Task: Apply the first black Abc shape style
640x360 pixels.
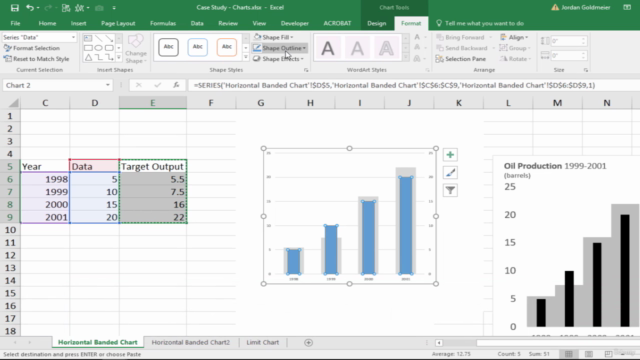Action: click(168, 47)
